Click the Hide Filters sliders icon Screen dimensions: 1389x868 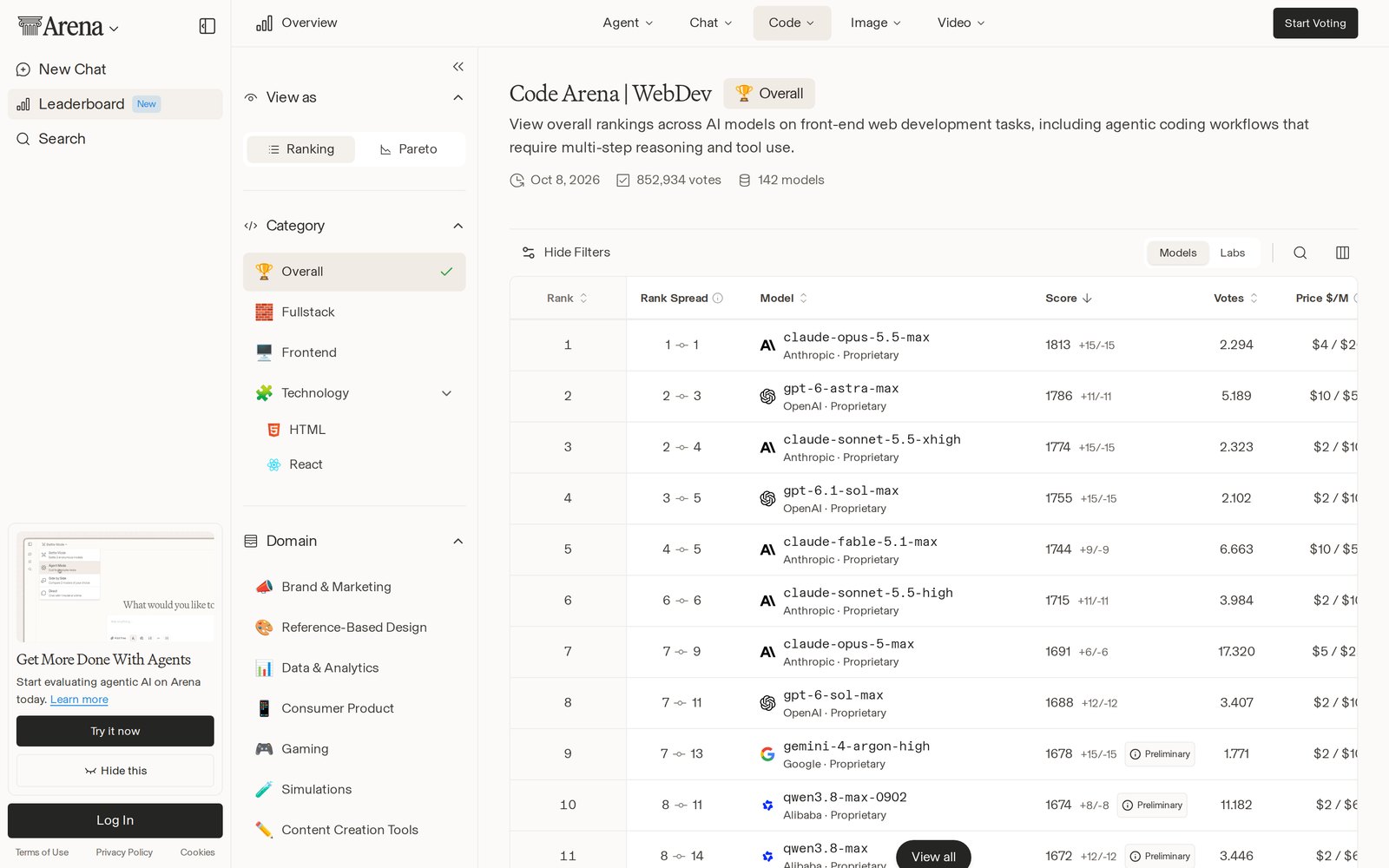[x=528, y=253]
